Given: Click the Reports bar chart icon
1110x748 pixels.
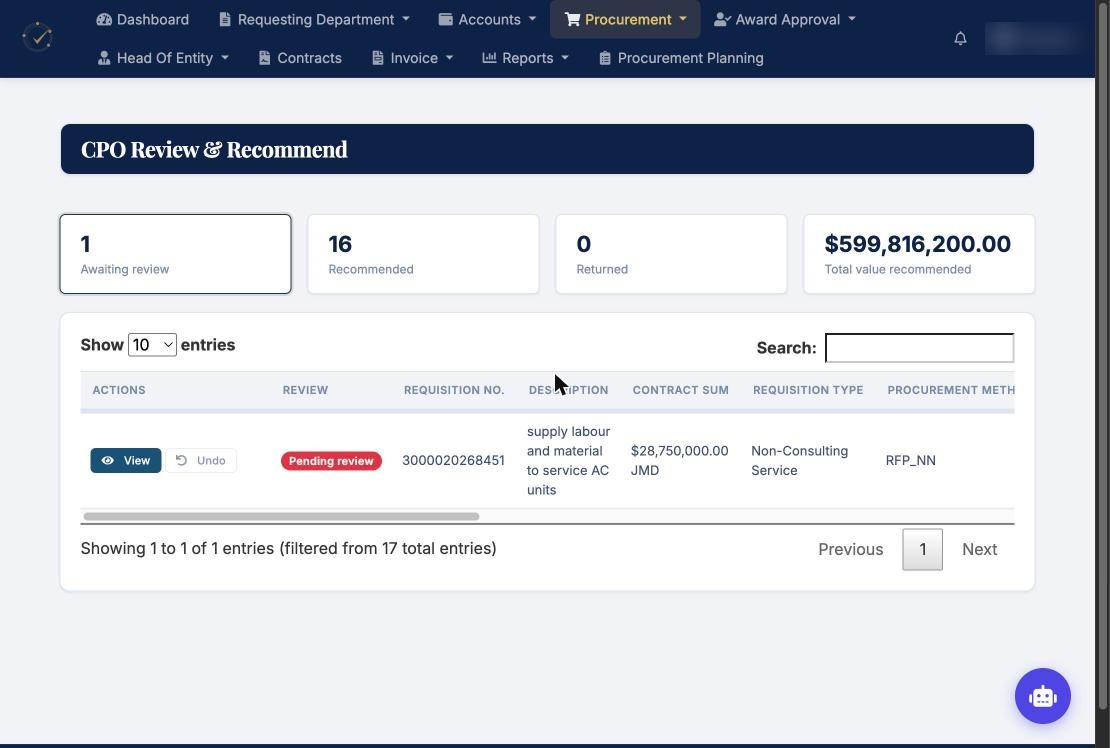Looking at the screenshot, I should coord(489,57).
